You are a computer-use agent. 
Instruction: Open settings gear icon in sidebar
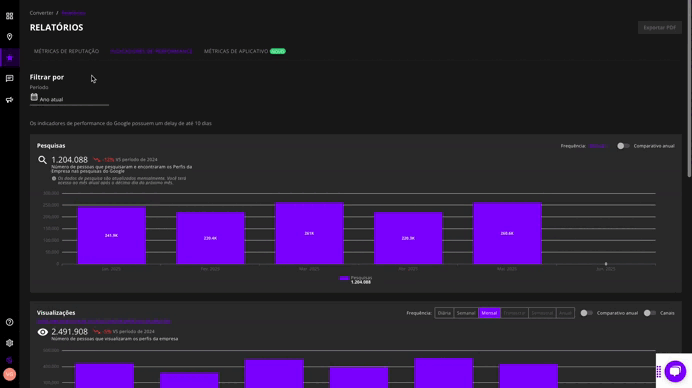pos(9,343)
